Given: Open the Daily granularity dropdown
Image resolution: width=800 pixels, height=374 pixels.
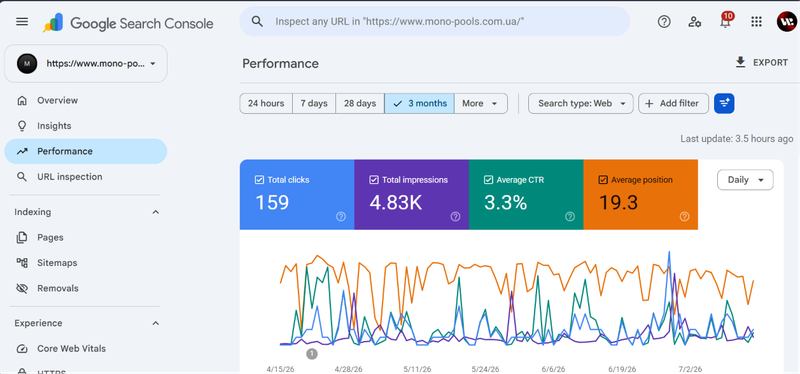Looking at the screenshot, I should (745, 180).
